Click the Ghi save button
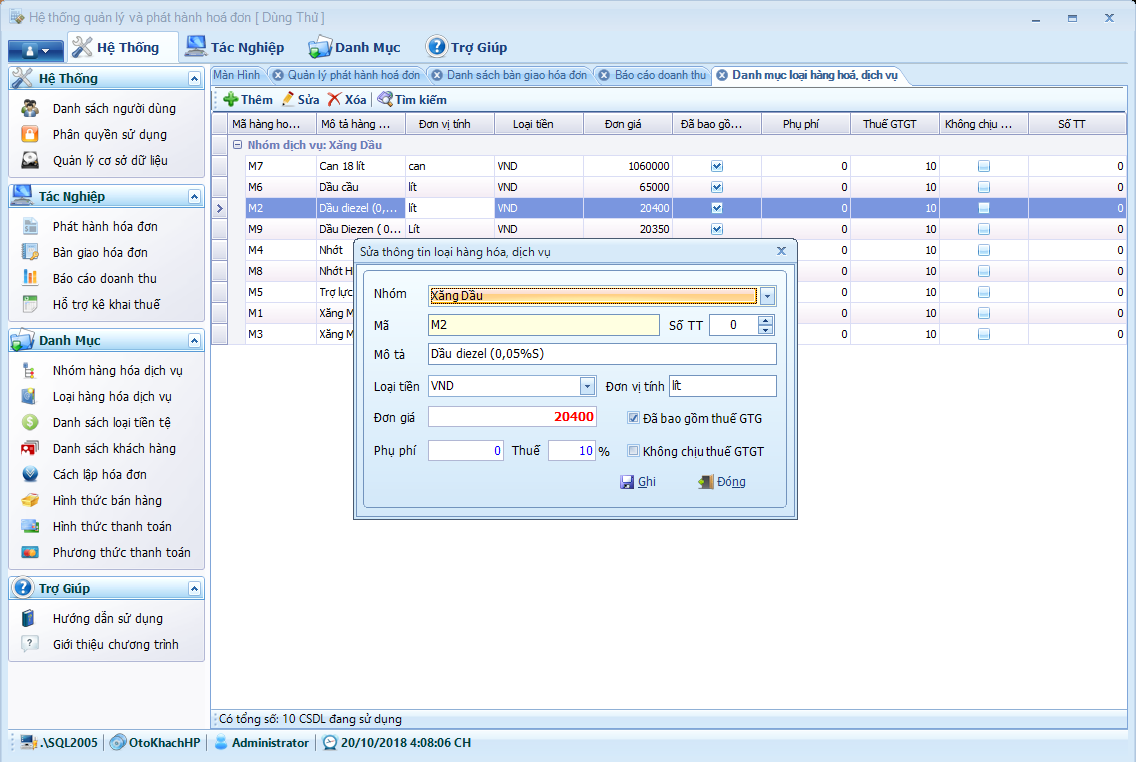The width and height of the screenshot is (1136, 762). click(638, 482)
